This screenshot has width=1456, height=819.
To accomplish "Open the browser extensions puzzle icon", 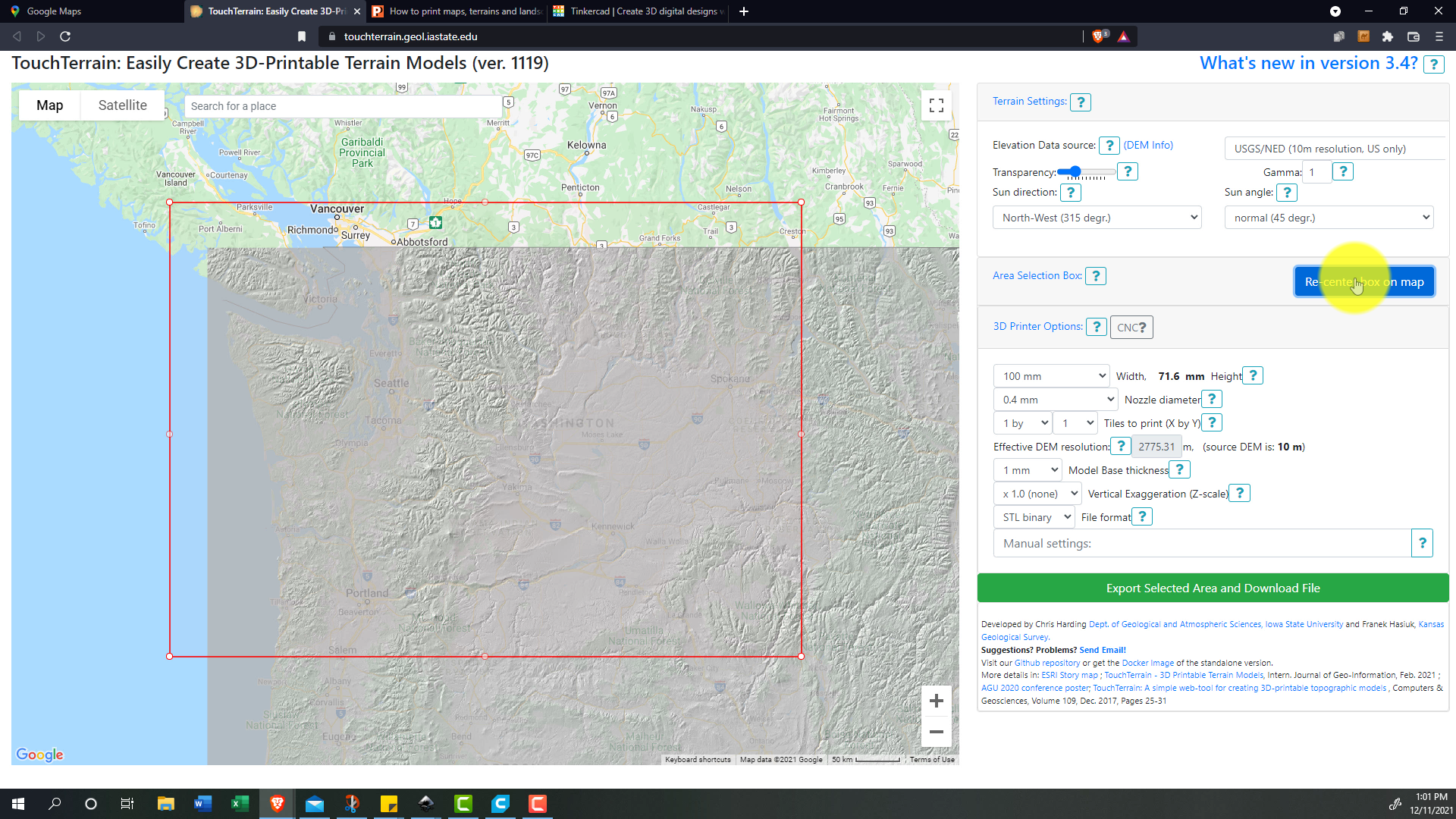I will [x=1388, y=36].
